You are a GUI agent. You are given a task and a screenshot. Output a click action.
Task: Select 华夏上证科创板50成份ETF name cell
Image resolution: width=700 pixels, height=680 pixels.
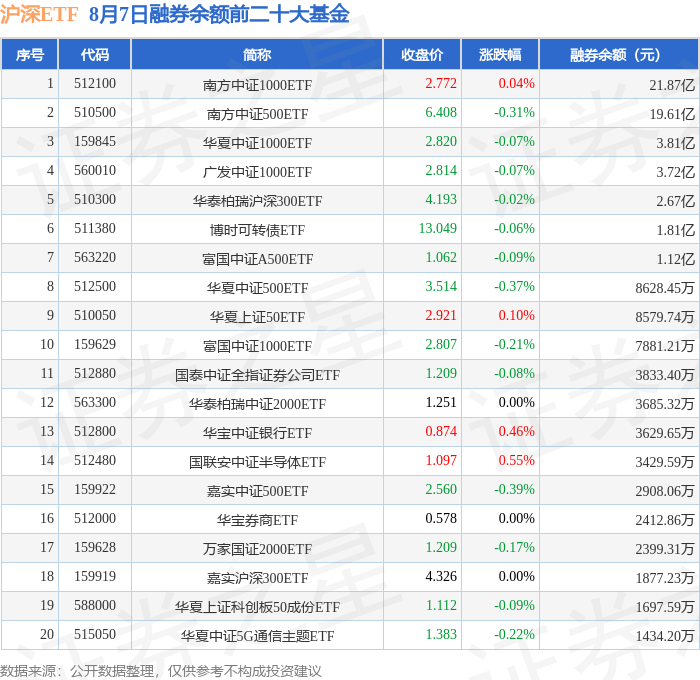257,607
